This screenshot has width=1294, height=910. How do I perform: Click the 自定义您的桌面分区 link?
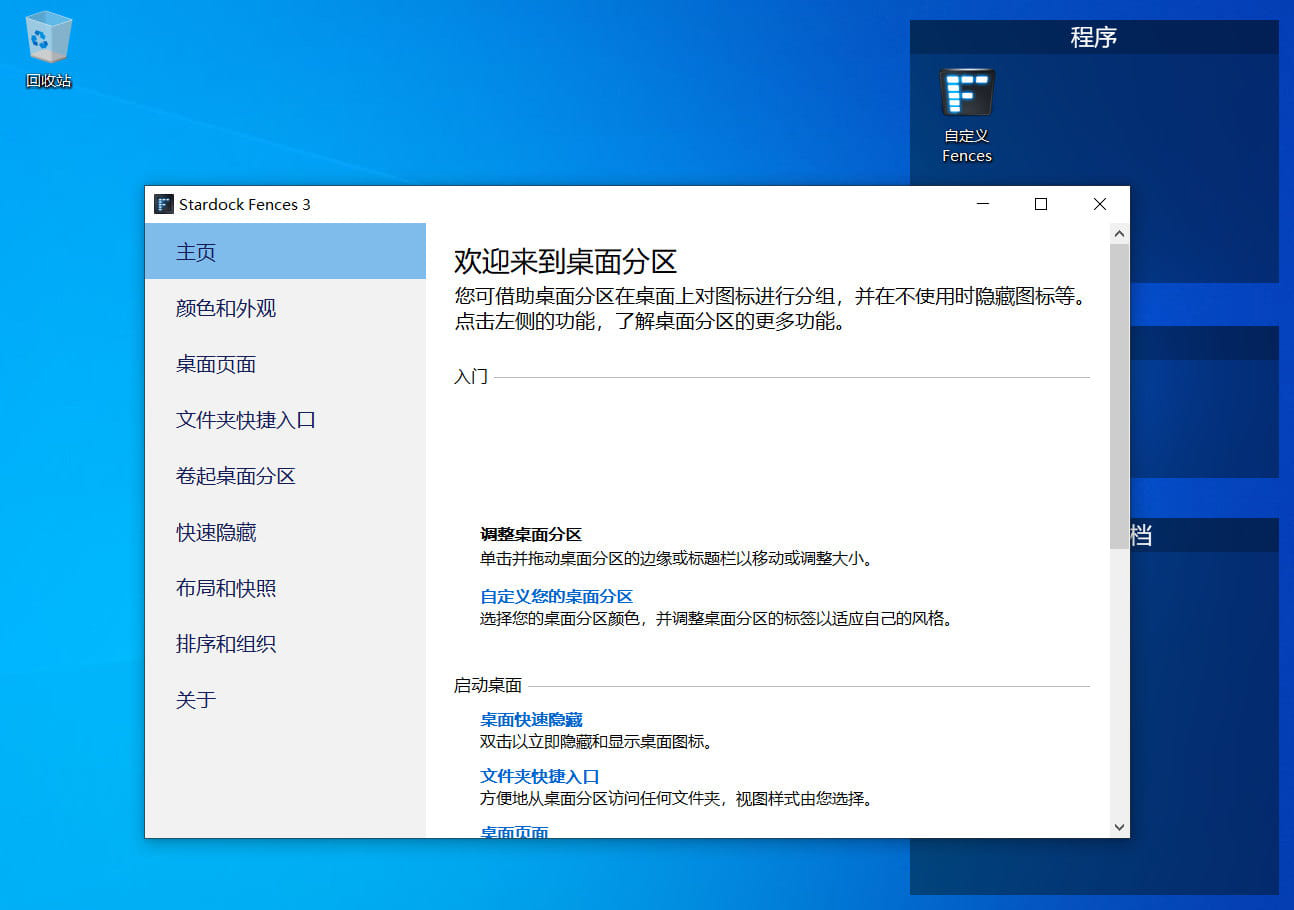[x=556, y=597]
